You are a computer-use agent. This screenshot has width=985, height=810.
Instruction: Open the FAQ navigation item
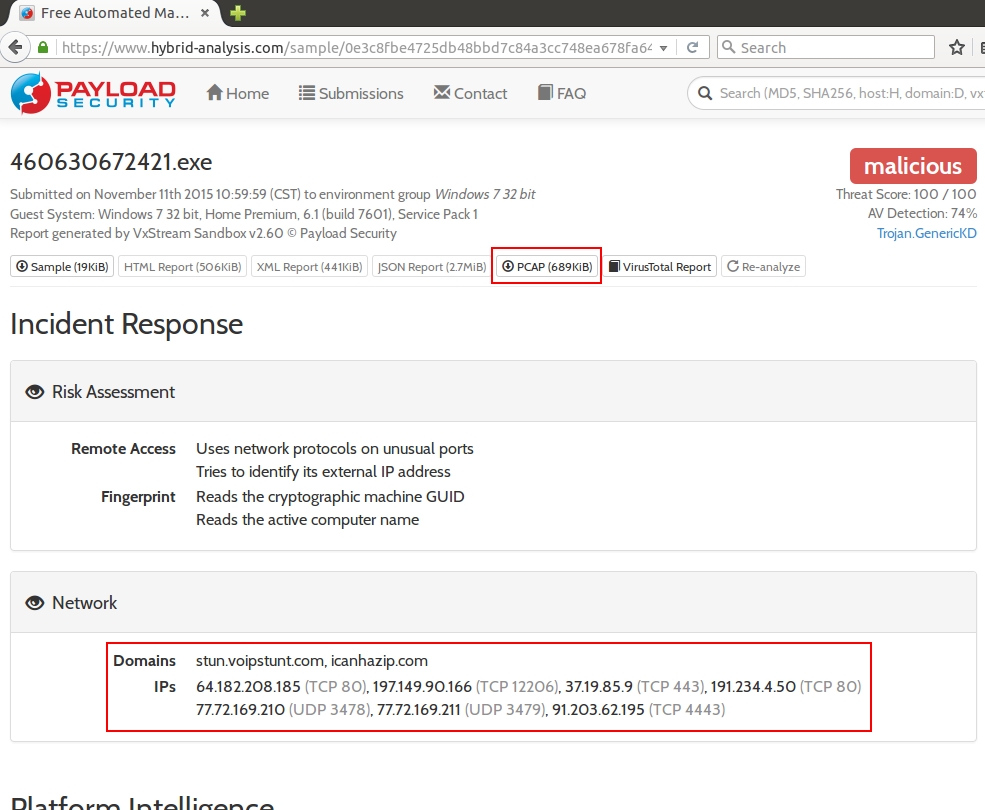(x=562, y=93)
